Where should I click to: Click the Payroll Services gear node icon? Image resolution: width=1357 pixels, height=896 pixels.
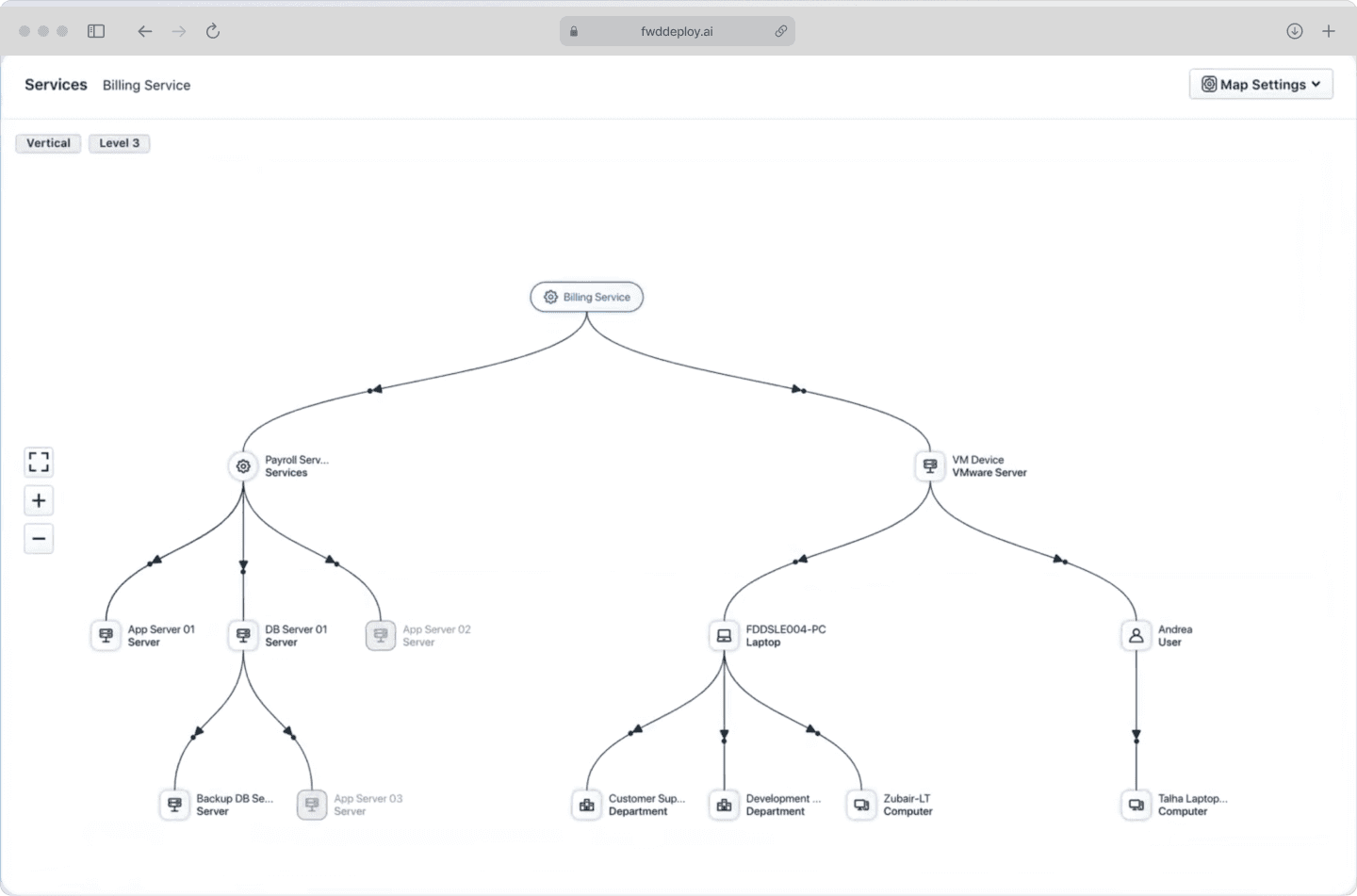243,466
